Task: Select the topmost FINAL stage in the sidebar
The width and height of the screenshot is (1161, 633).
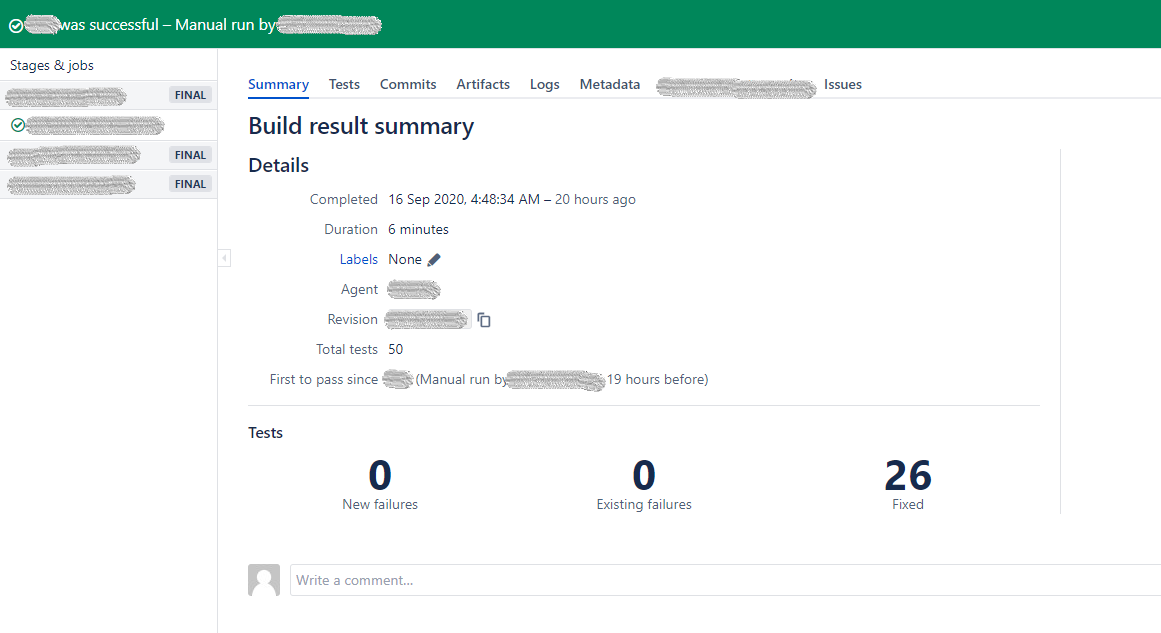Action: pos(108,96)
